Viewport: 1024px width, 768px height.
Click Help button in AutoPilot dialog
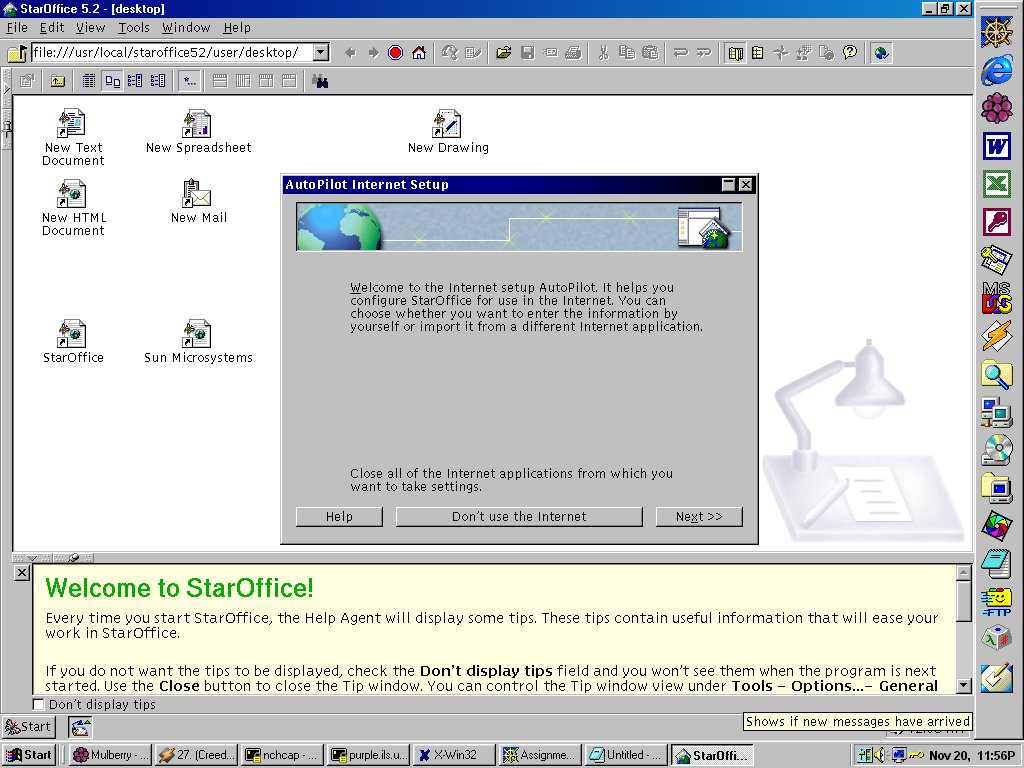pos(340,517)
